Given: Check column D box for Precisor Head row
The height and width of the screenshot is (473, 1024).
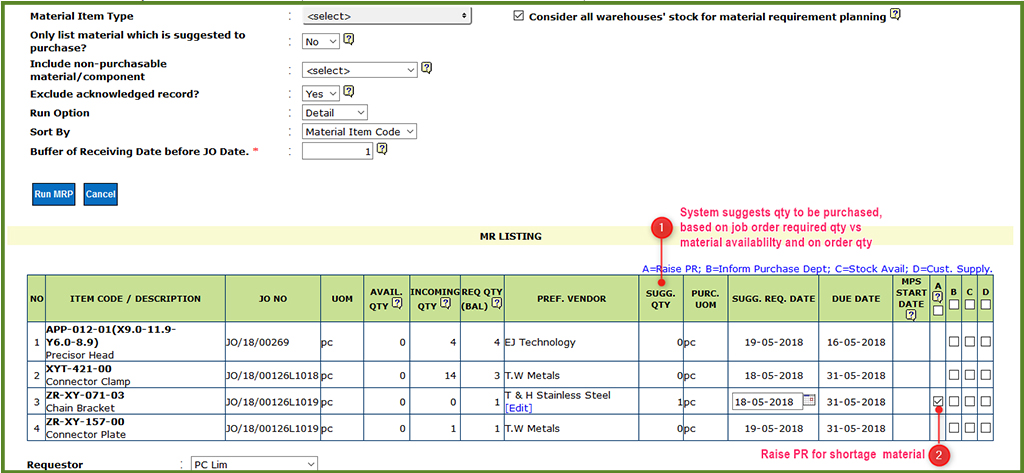Looking at the screenshot, I should [985, 341].
